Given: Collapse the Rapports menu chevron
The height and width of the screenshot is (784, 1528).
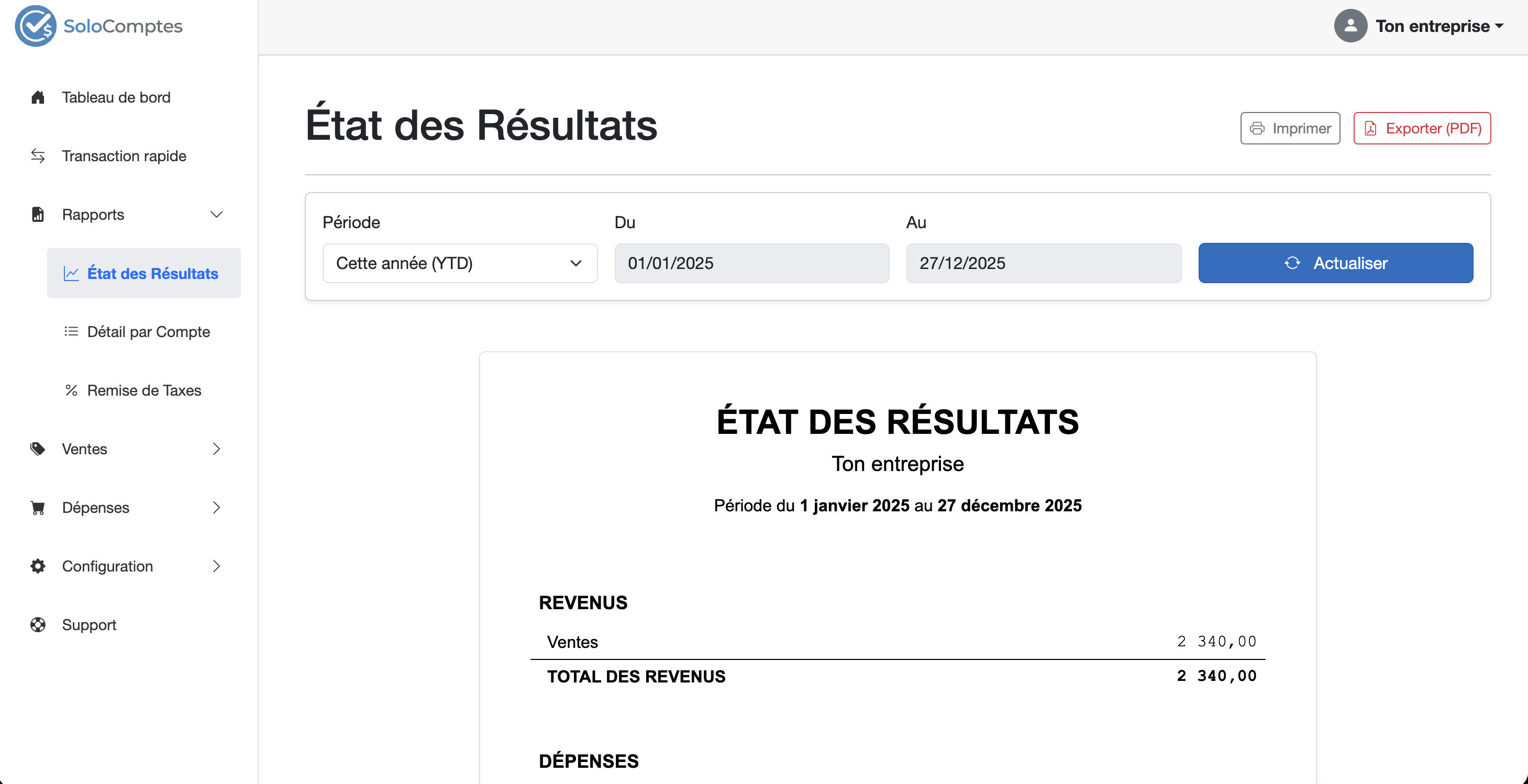Looking at the screenshot, I should coord(216,215).
